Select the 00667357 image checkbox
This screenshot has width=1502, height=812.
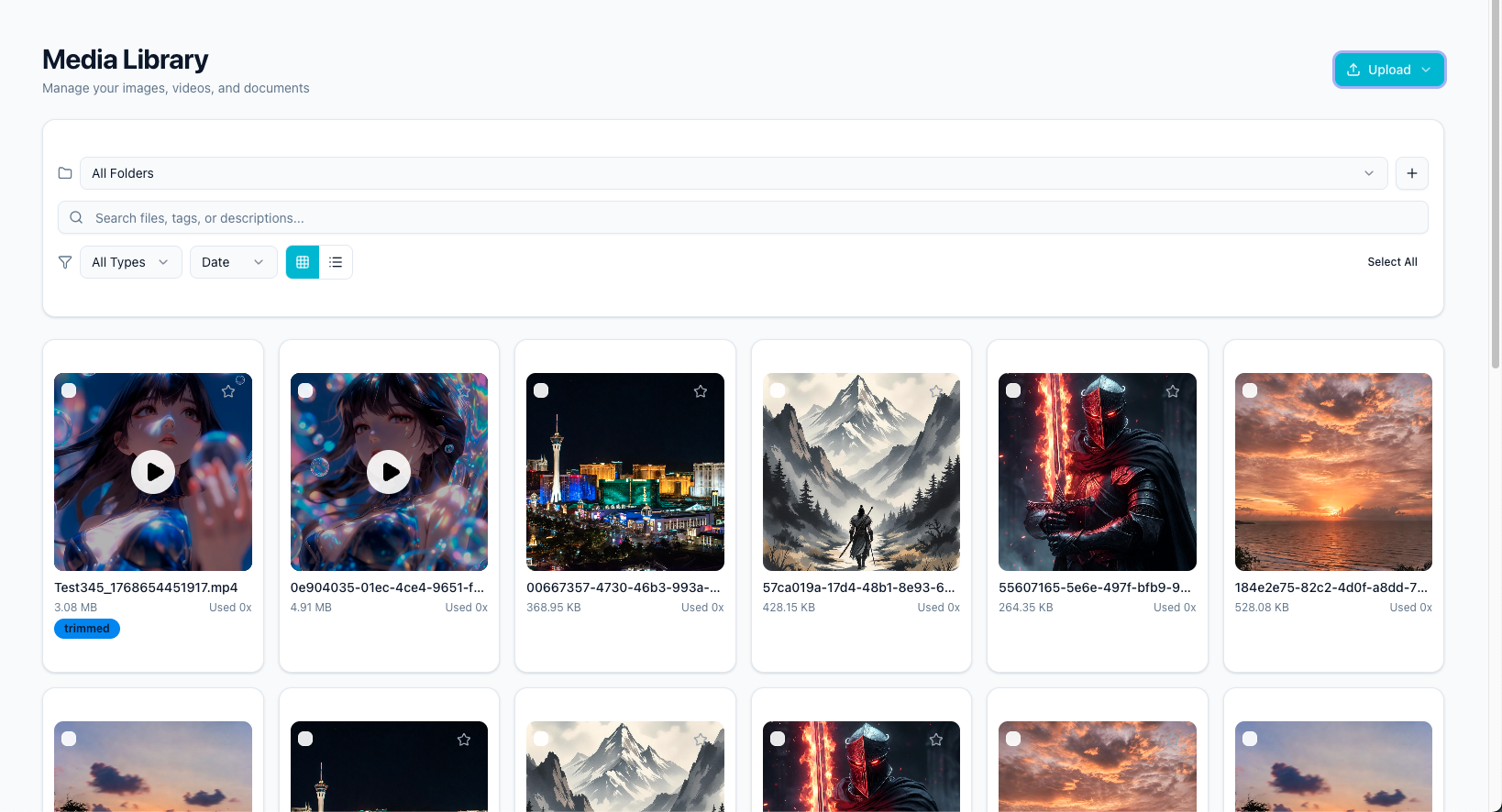click(541, 390)
